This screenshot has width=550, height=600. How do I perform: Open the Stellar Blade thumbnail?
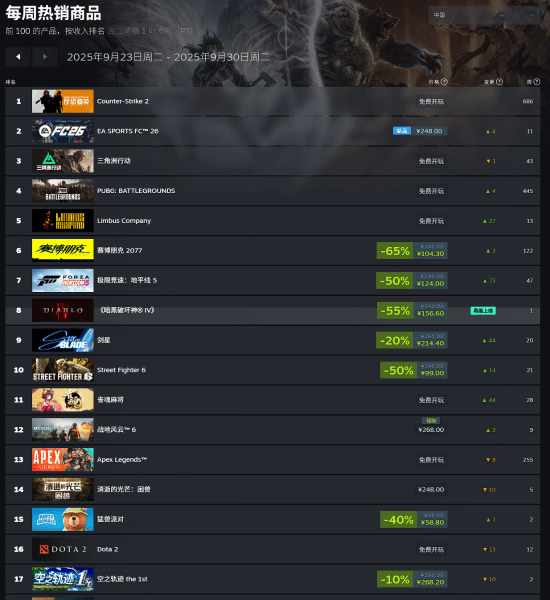(x=63, y=340)
